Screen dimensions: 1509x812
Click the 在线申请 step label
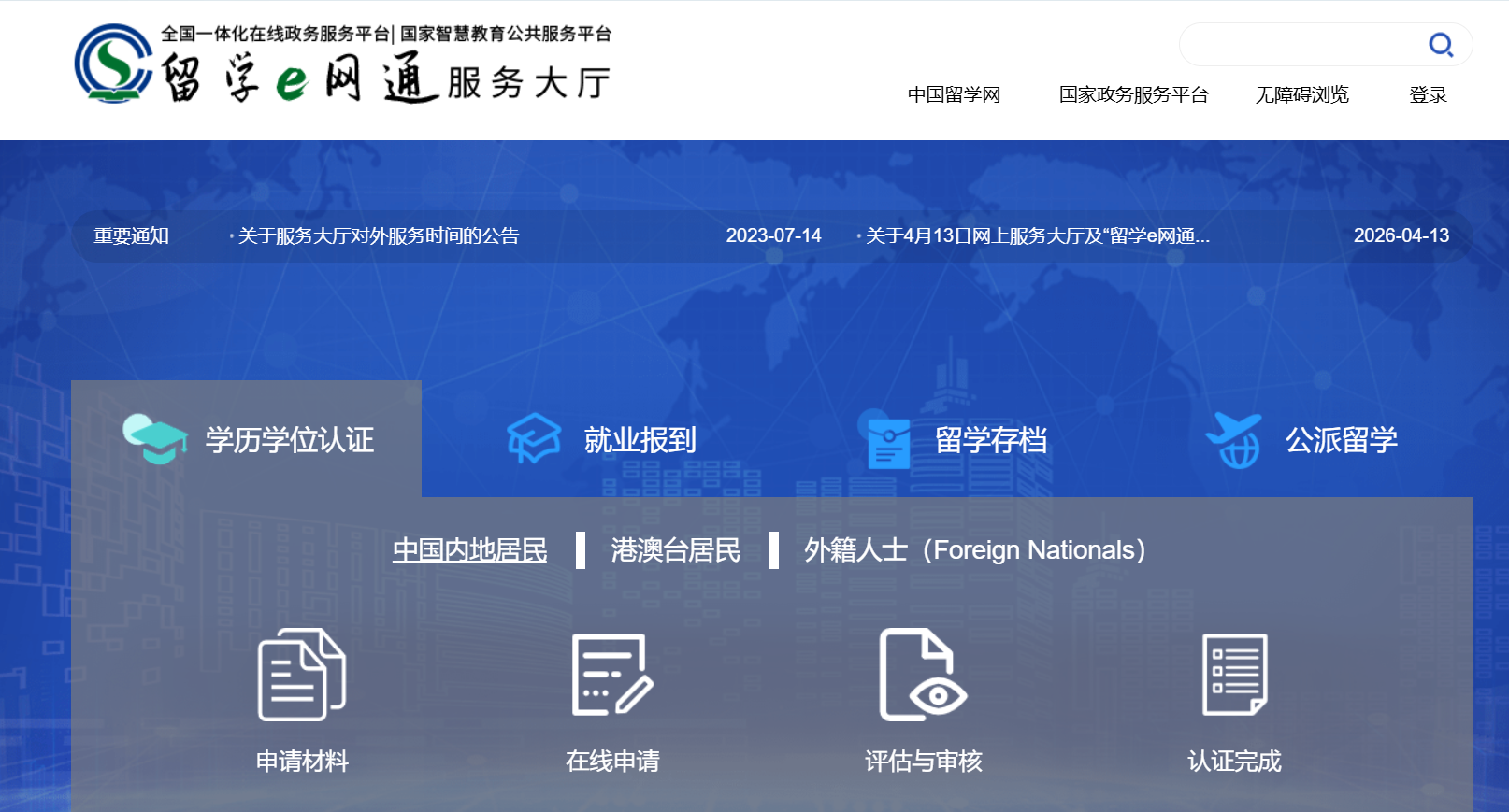(612, 762)
